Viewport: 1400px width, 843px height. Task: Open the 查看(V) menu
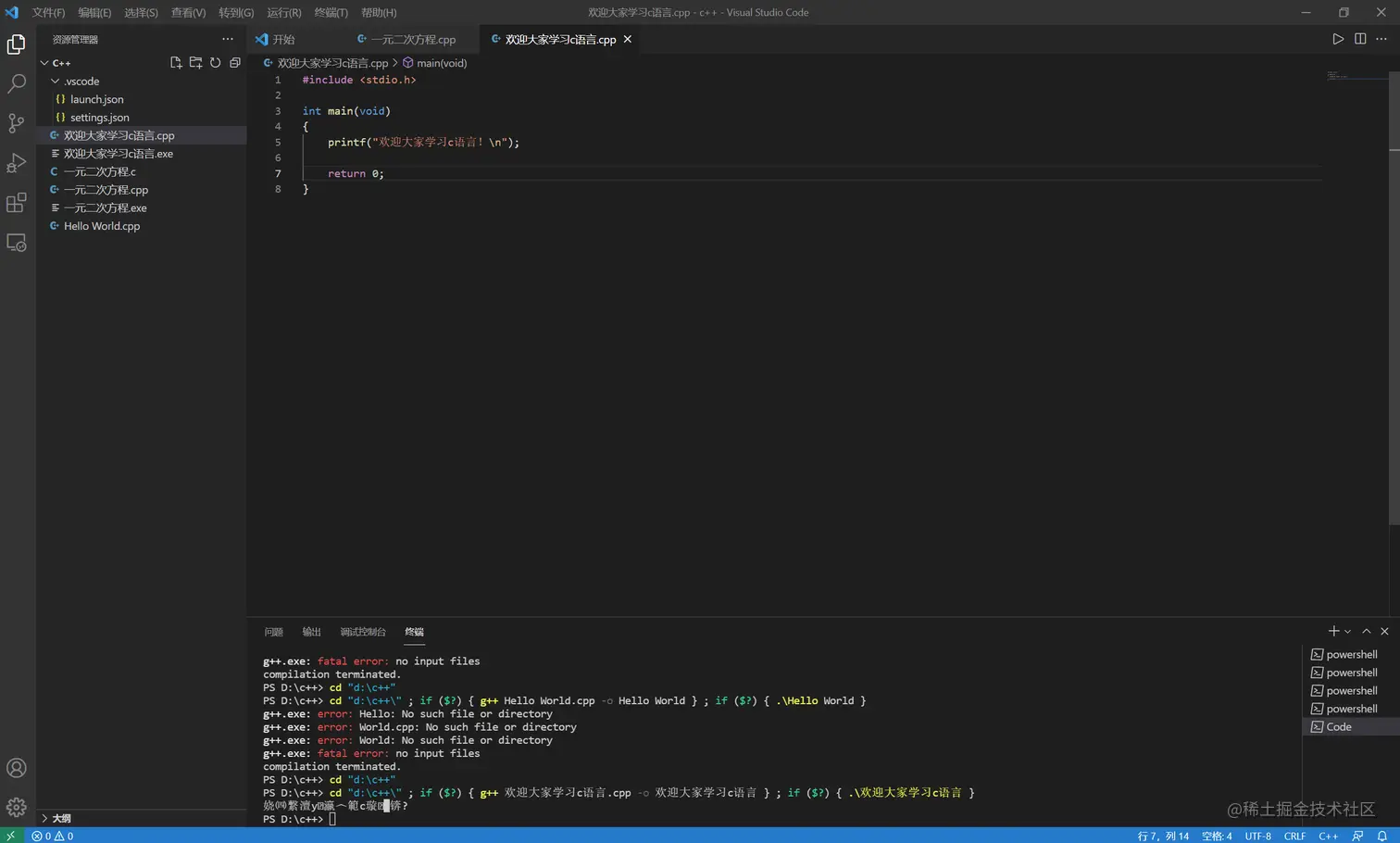point(188,12)
